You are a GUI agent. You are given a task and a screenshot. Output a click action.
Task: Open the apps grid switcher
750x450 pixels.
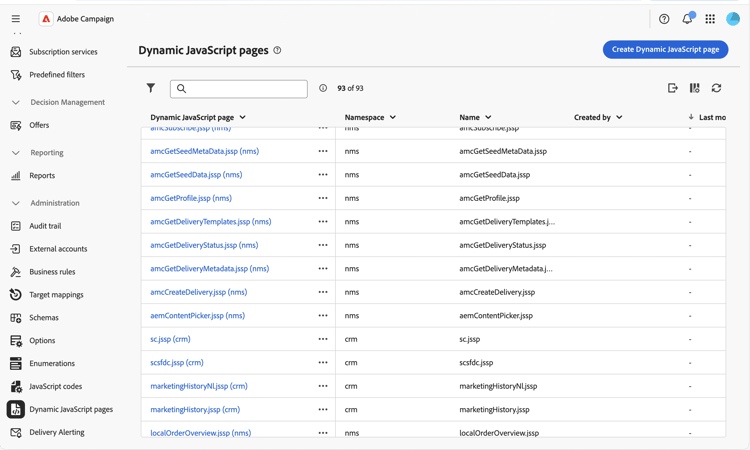(x=710, y=19)
